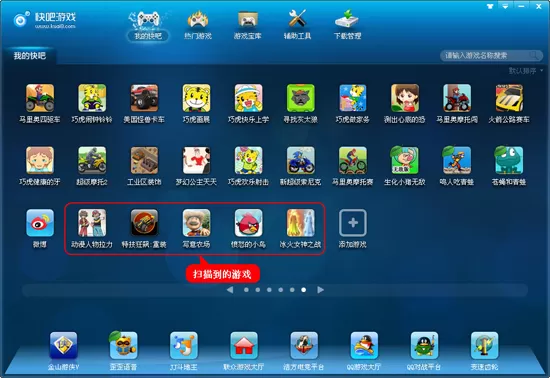The width and height of the screenshot is (550, 378).
Task: Open the 鸣人吃青蛙 Naruto game
Action: (457, 161)
